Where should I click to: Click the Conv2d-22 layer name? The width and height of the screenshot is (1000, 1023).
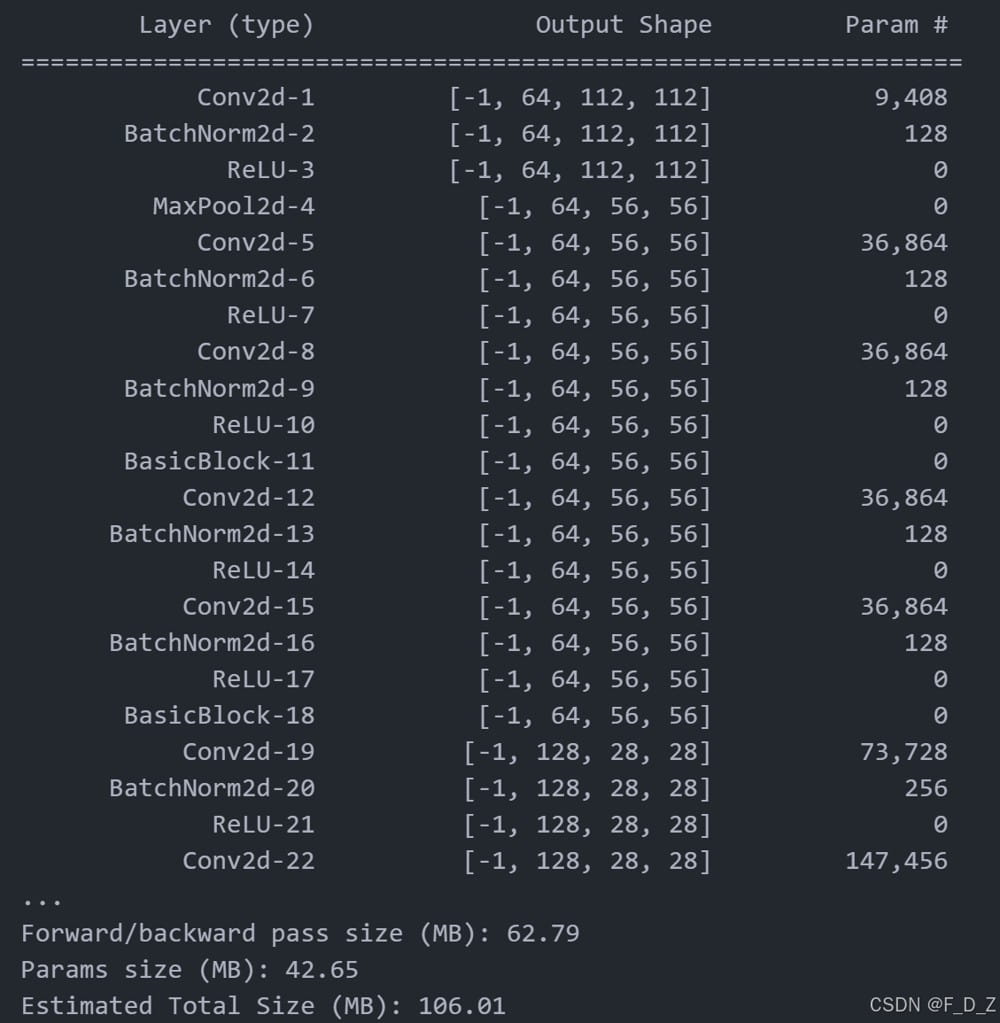tap(248, 860)
